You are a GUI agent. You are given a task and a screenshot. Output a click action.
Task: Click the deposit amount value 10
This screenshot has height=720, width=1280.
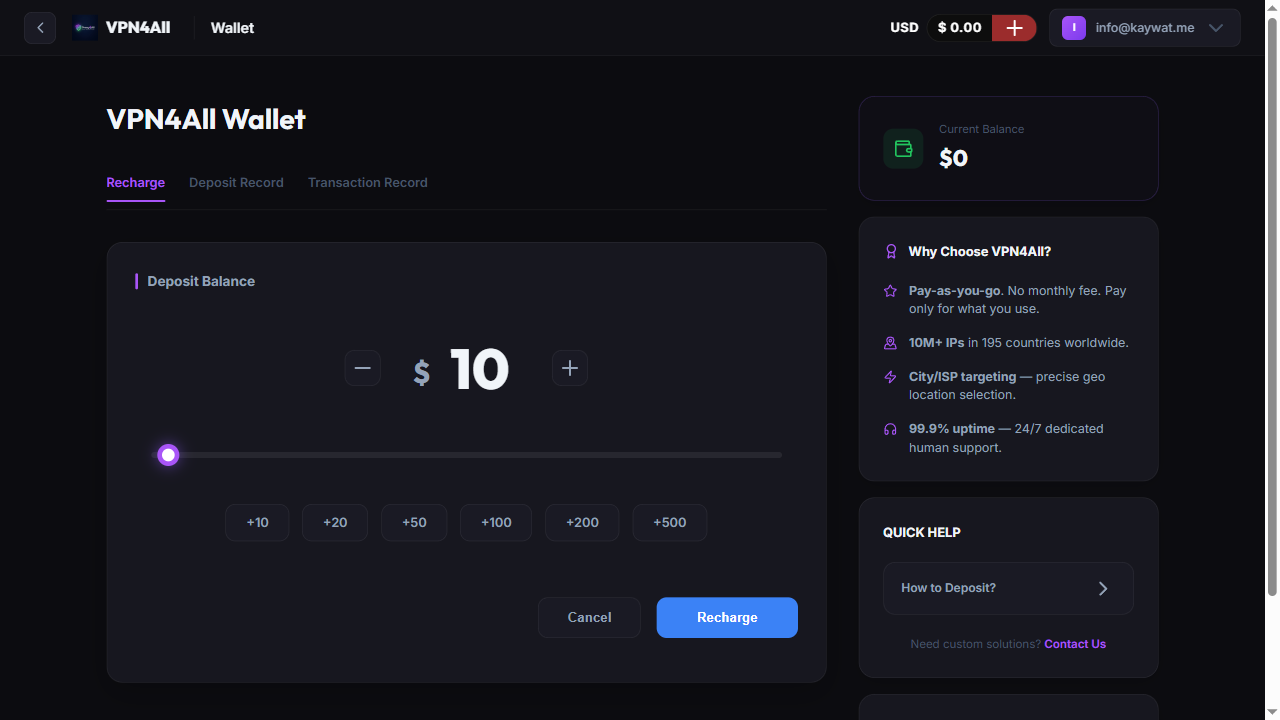pos(480,369)
